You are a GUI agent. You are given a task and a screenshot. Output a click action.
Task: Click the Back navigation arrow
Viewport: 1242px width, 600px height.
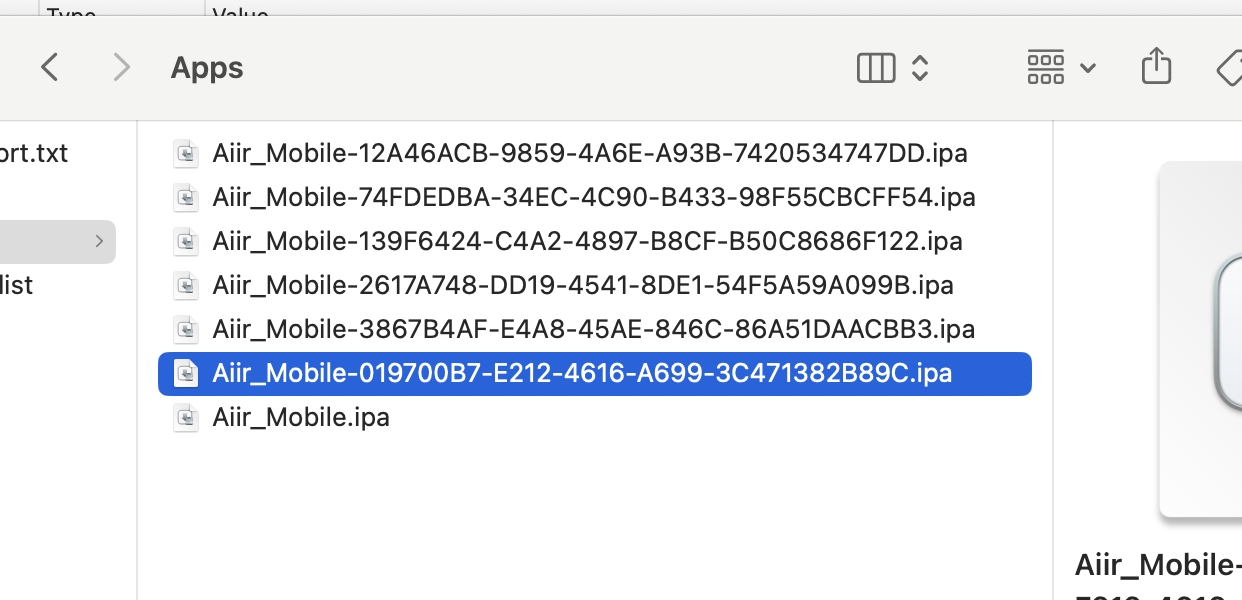[49, 68]
